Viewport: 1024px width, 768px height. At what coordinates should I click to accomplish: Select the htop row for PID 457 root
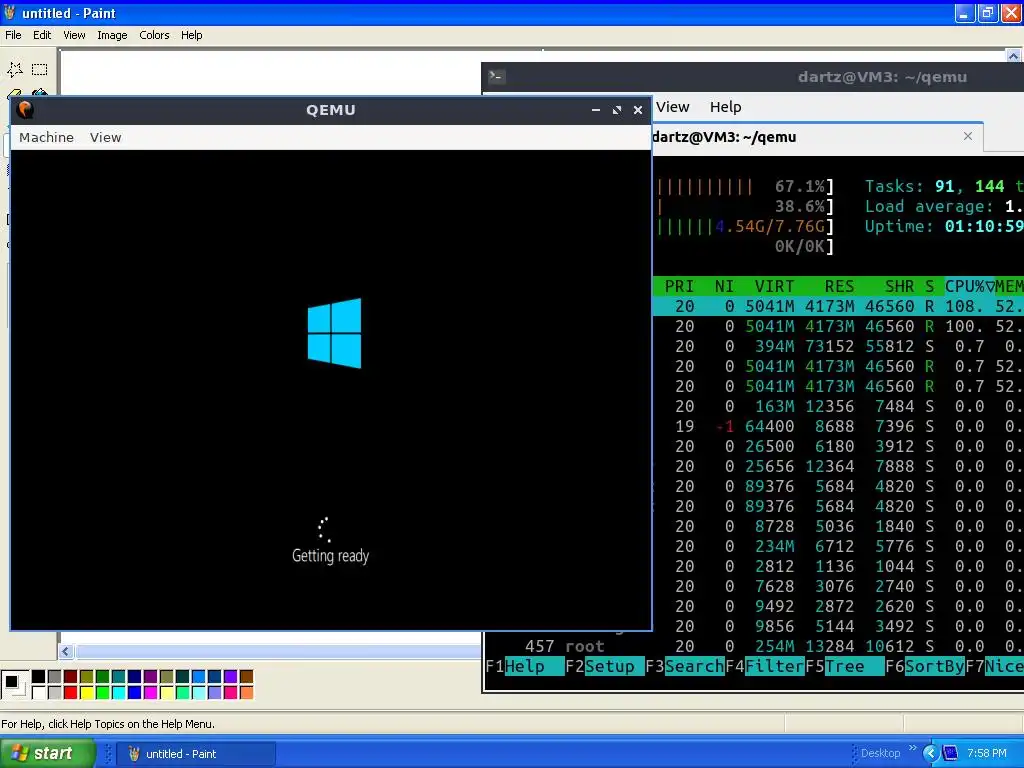(x=754, y=647)
